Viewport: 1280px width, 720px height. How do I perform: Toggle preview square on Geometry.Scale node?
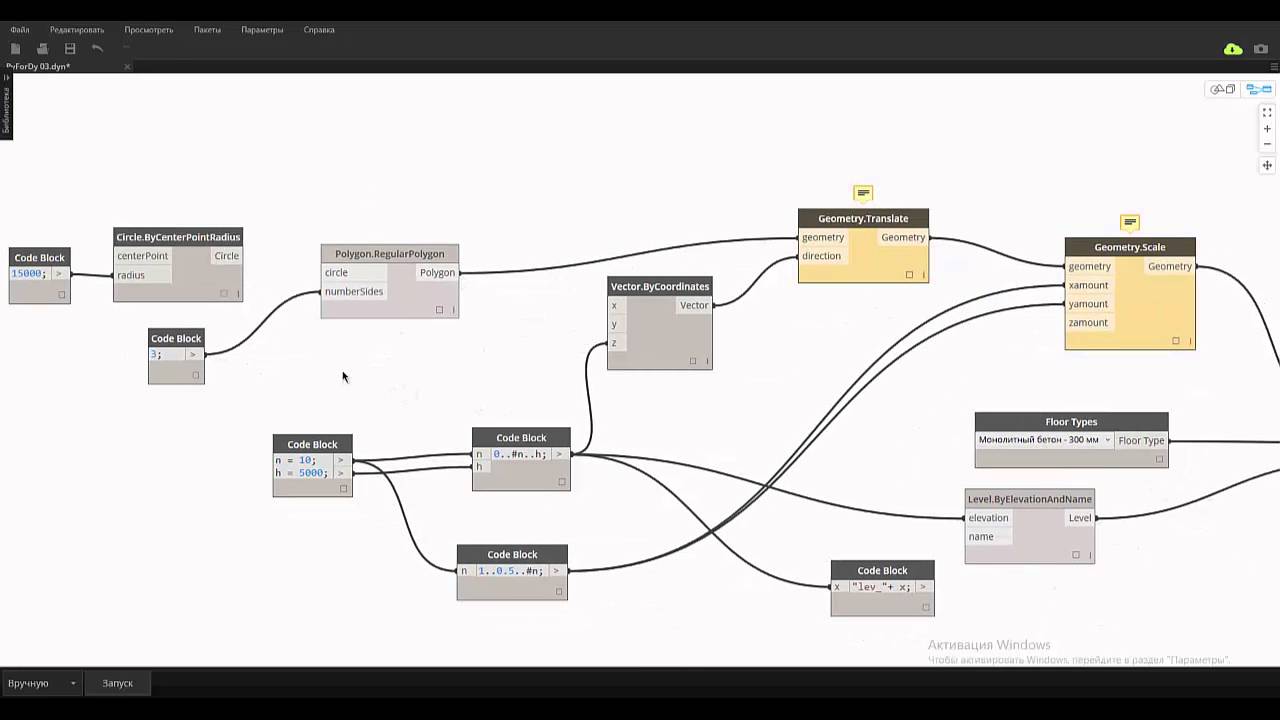[x=1176, y=341]
